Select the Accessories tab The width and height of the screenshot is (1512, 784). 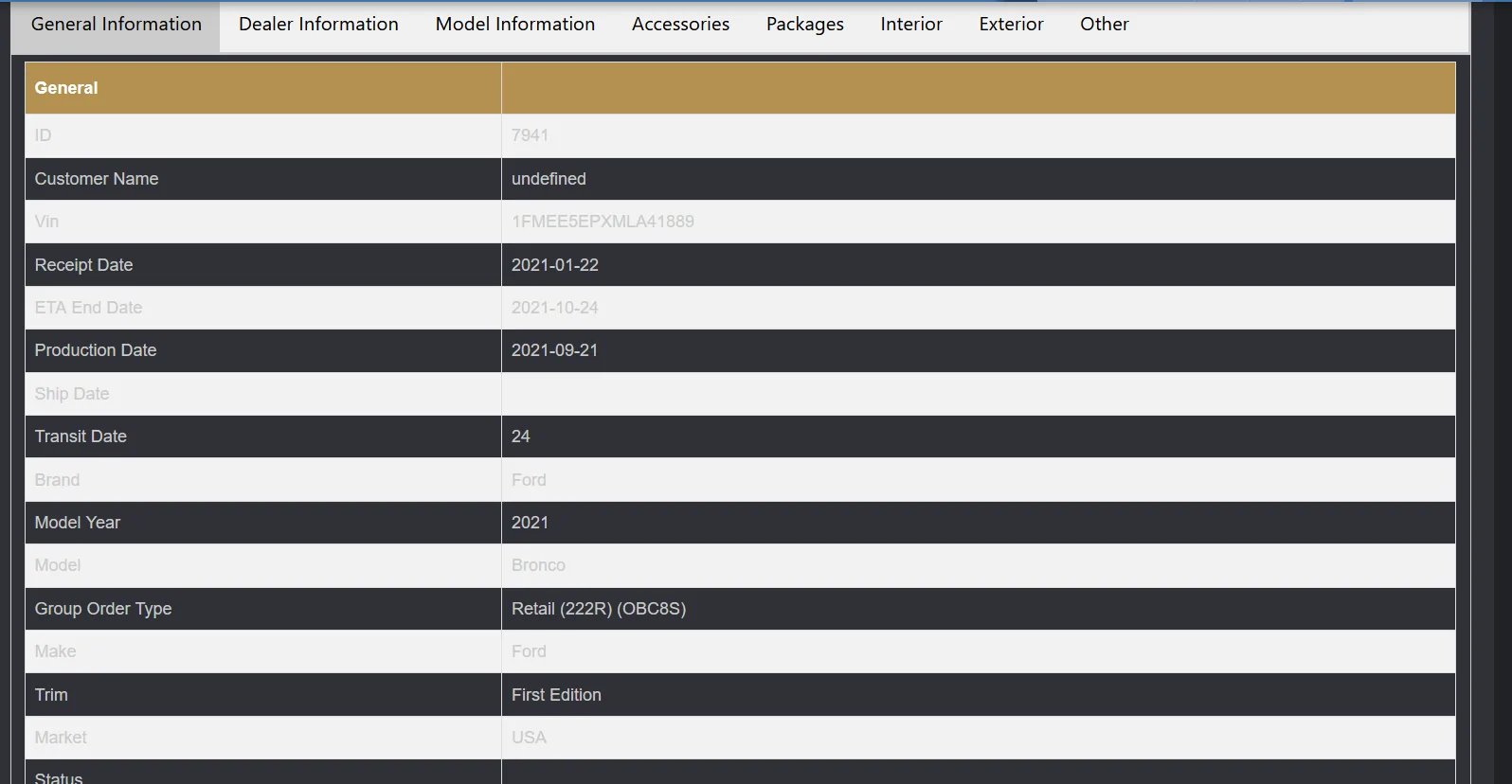pos(680,25)
